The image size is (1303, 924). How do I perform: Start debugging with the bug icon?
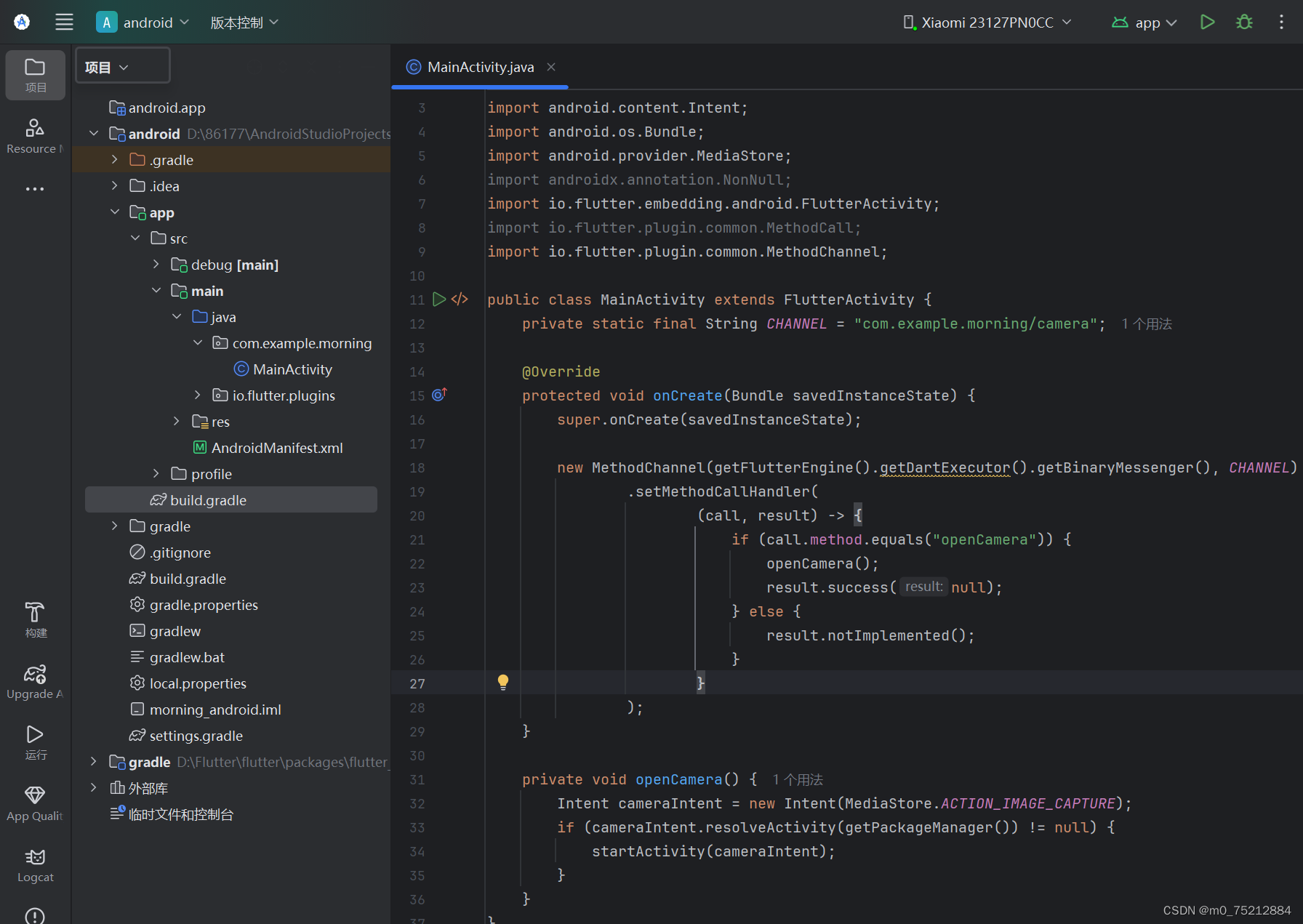[x=1243, y=22]
